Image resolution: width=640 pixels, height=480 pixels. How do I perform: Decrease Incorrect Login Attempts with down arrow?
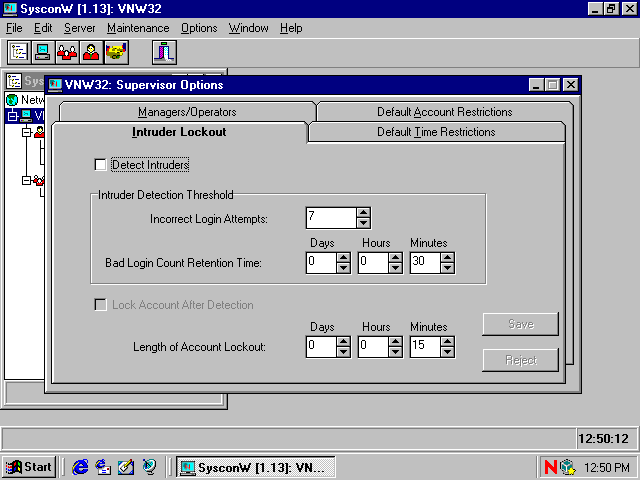tap(363, 223)
